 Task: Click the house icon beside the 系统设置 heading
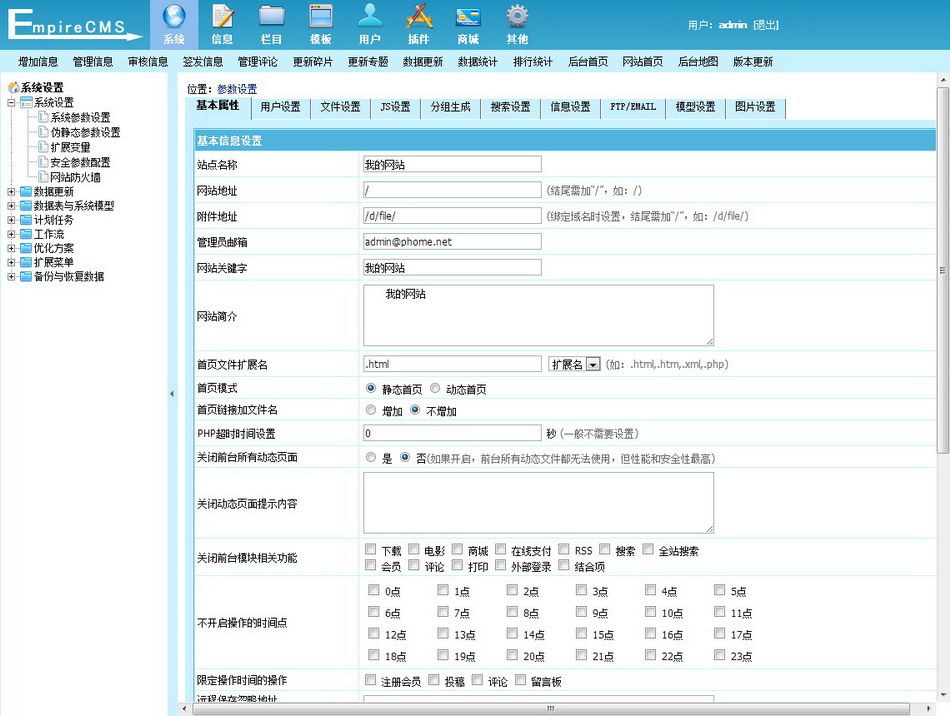[x=13, y=88]
